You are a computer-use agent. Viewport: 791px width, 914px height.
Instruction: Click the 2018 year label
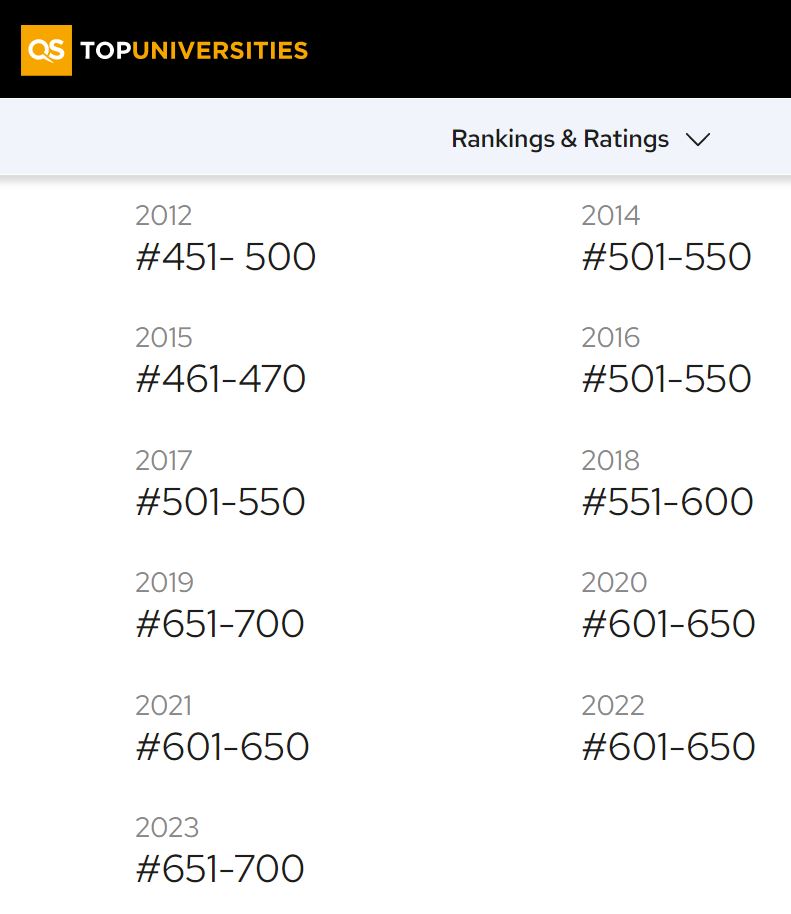pos(610,460)
